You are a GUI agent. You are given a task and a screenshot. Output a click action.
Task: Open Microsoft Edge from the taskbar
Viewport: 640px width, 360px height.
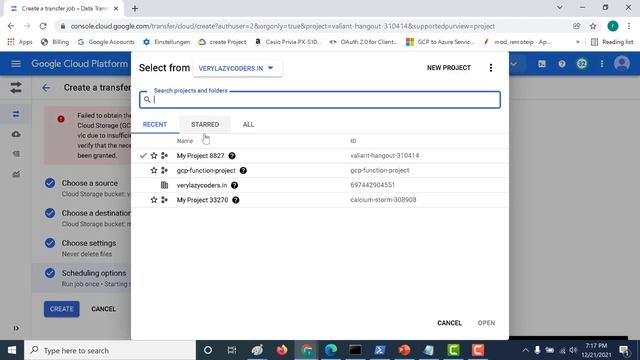[x=331, y=350]
